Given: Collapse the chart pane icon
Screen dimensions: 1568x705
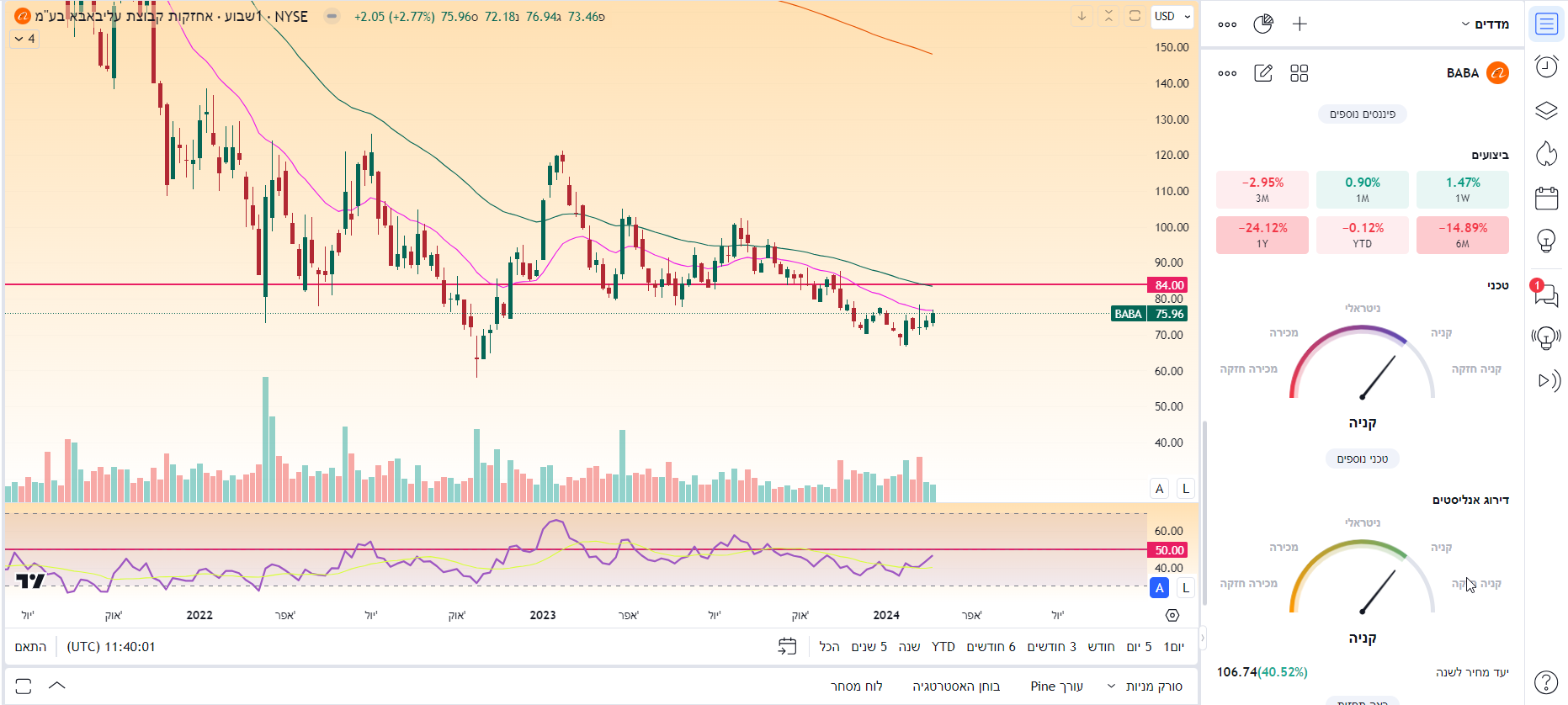Looking at the screenshot, I should coord(1108,16).
